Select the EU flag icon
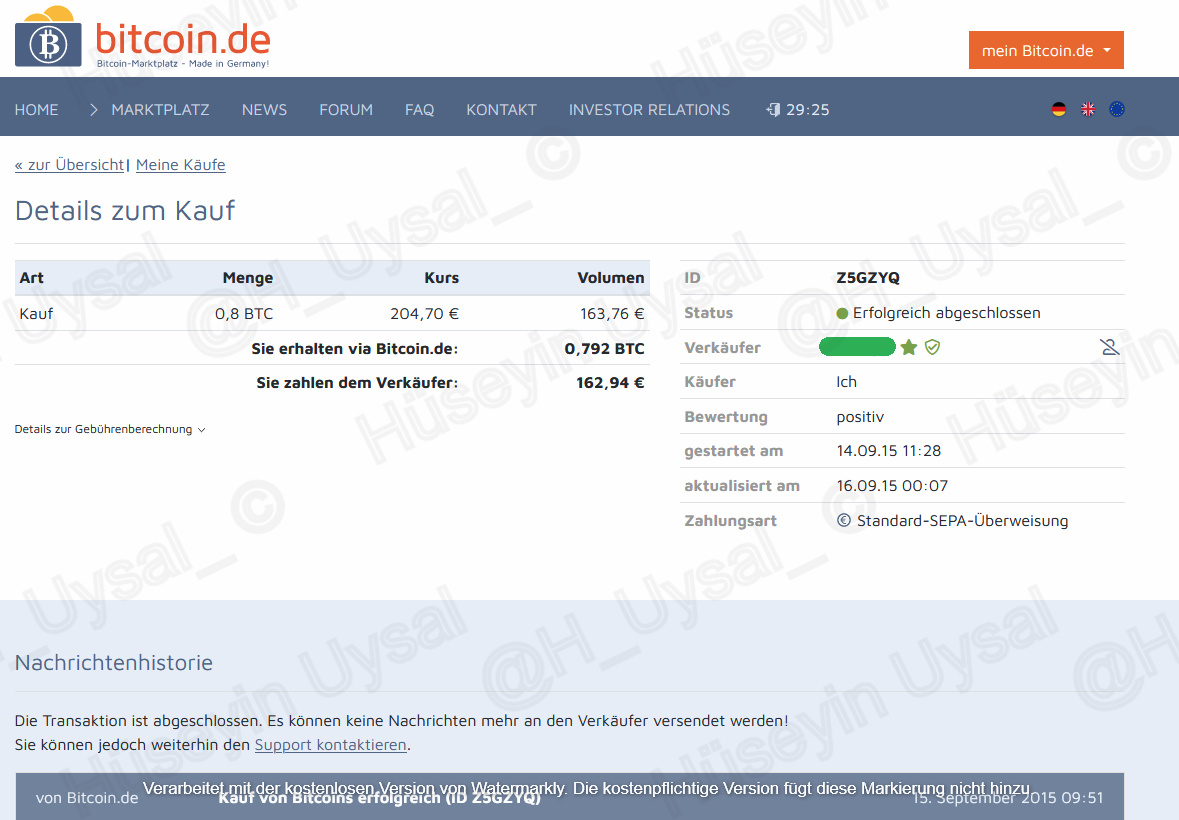Image resolution: width=1179 pixels, height=820 pixels. 1117,110
